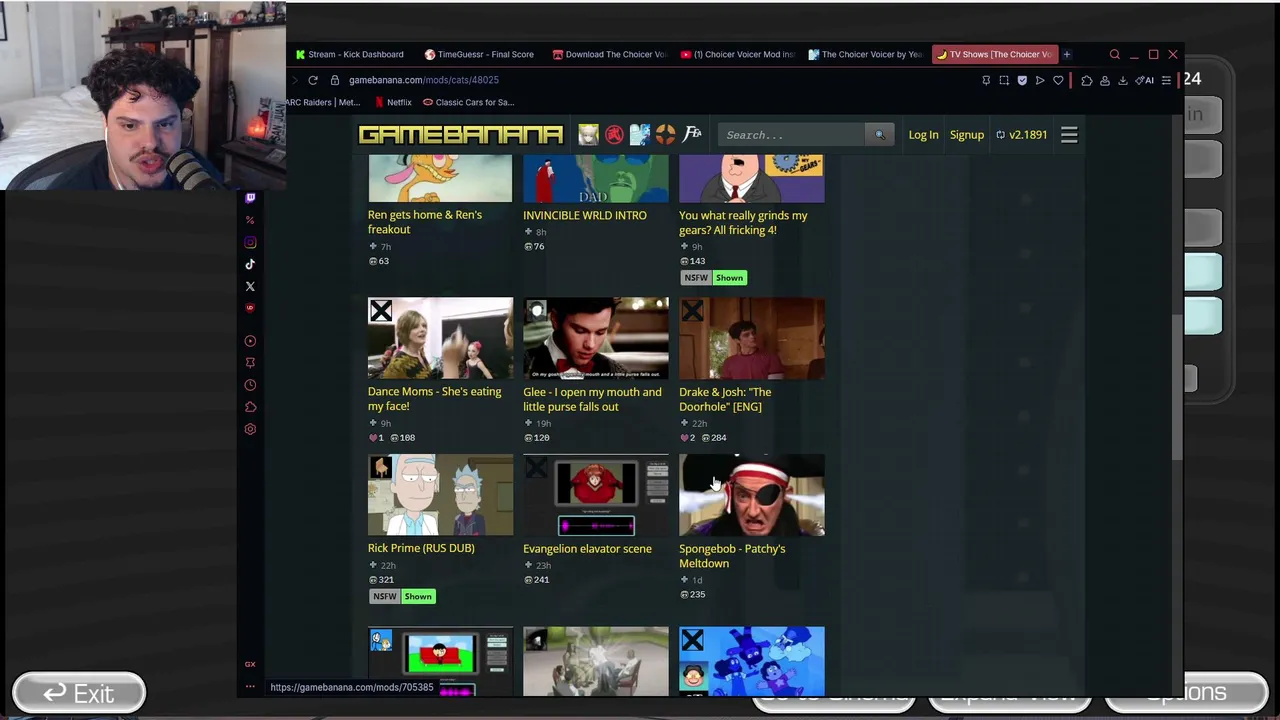Toggle NSFW Shown under Rick Prime (RUS DUB)
This screenshot has height=720, width=1280.
[402, 596]
